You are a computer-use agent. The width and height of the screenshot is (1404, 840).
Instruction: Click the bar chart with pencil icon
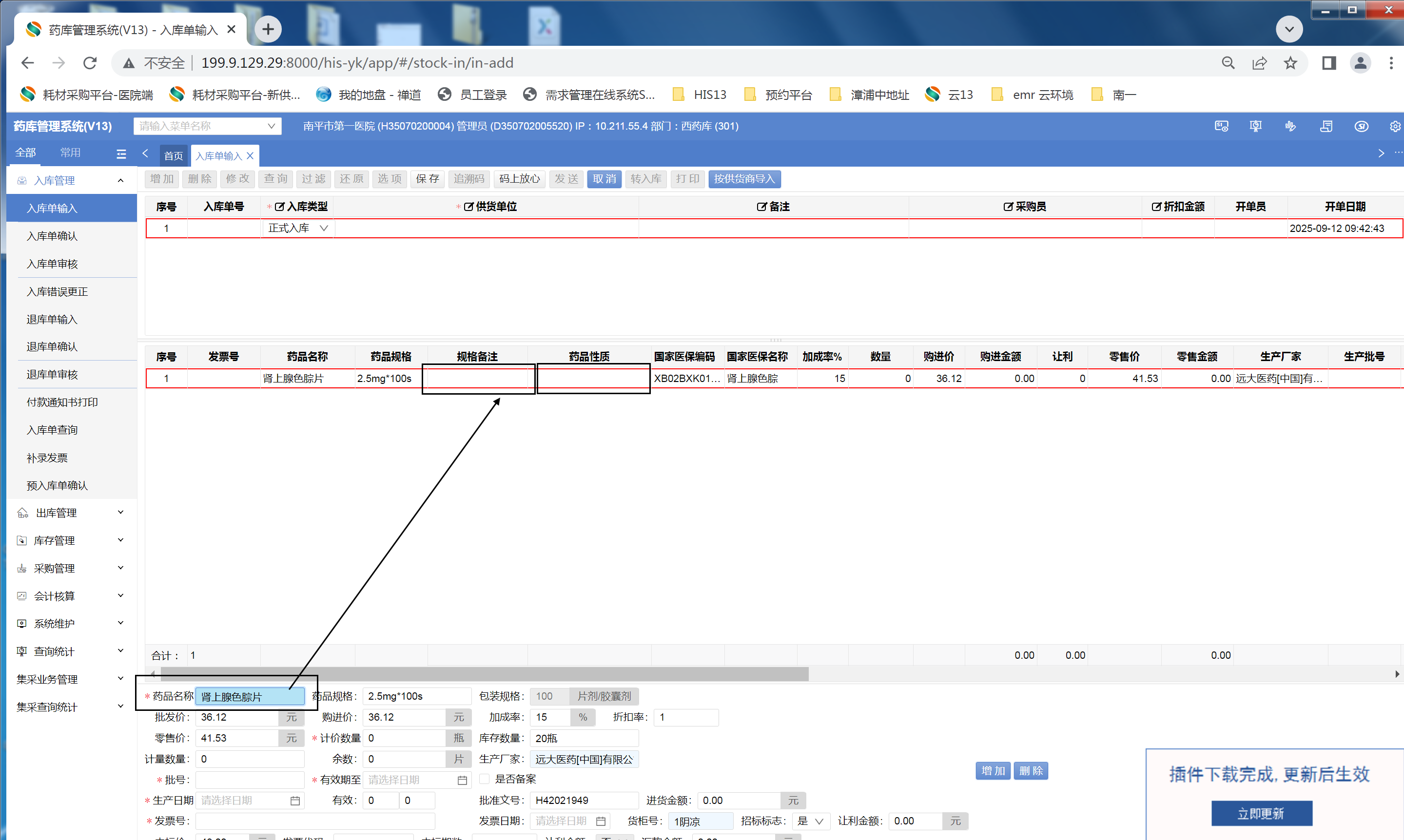(x=1291, y=126)
